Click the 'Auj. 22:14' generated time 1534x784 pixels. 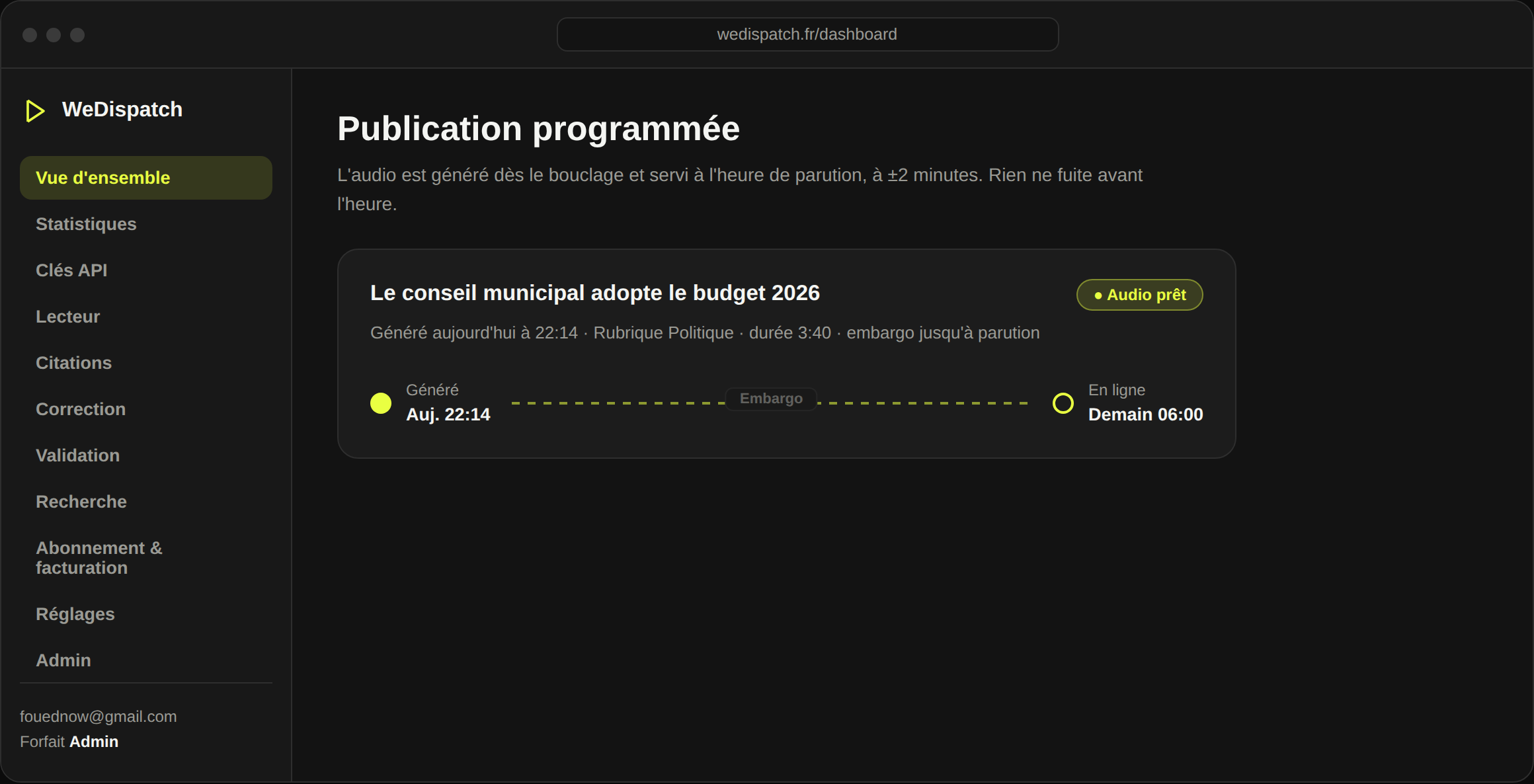(x=448, y=414)
